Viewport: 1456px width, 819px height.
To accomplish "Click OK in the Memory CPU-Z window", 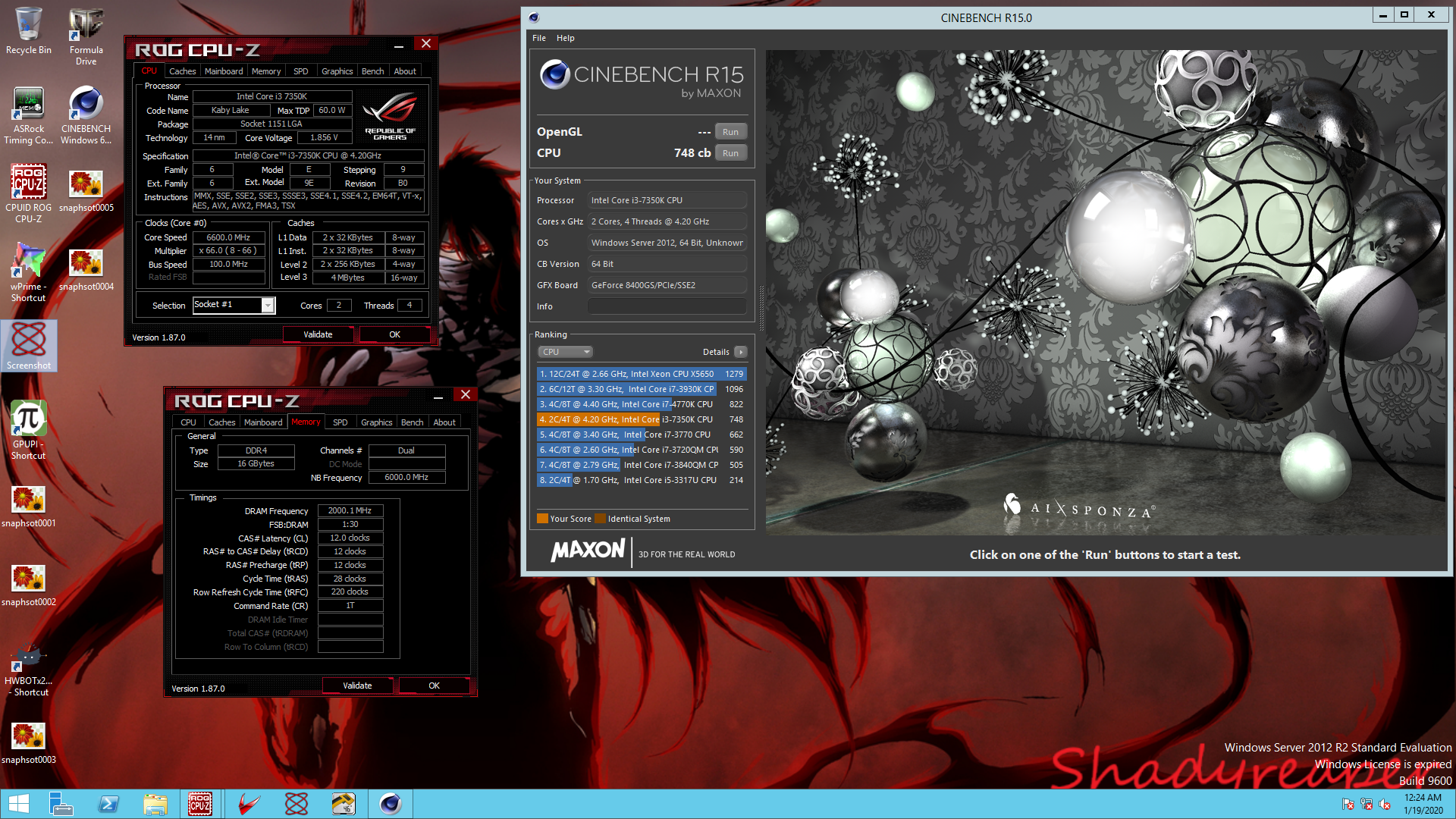I will (434, 686).
